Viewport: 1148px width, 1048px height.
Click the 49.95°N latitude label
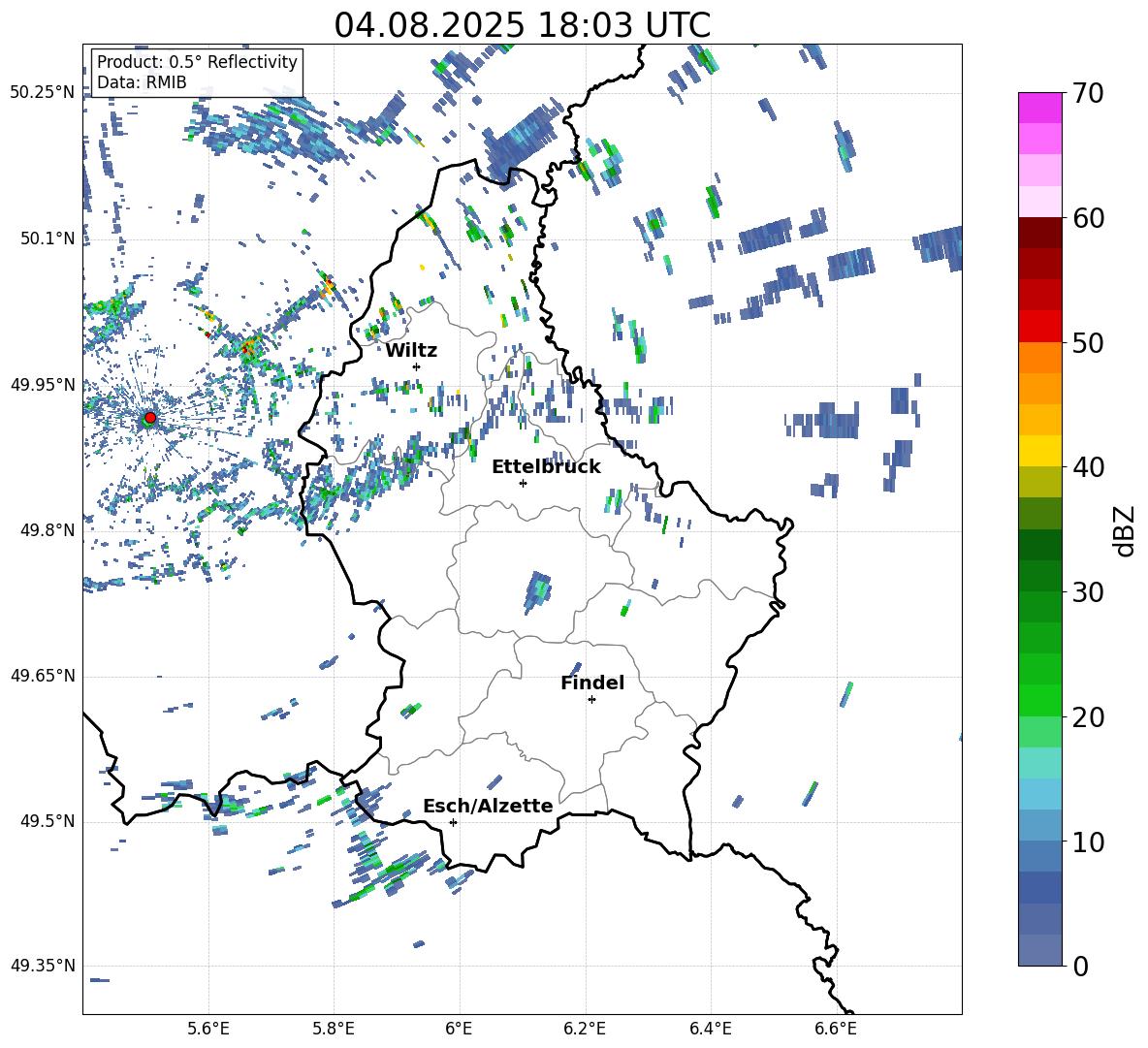tap(43, 384)
